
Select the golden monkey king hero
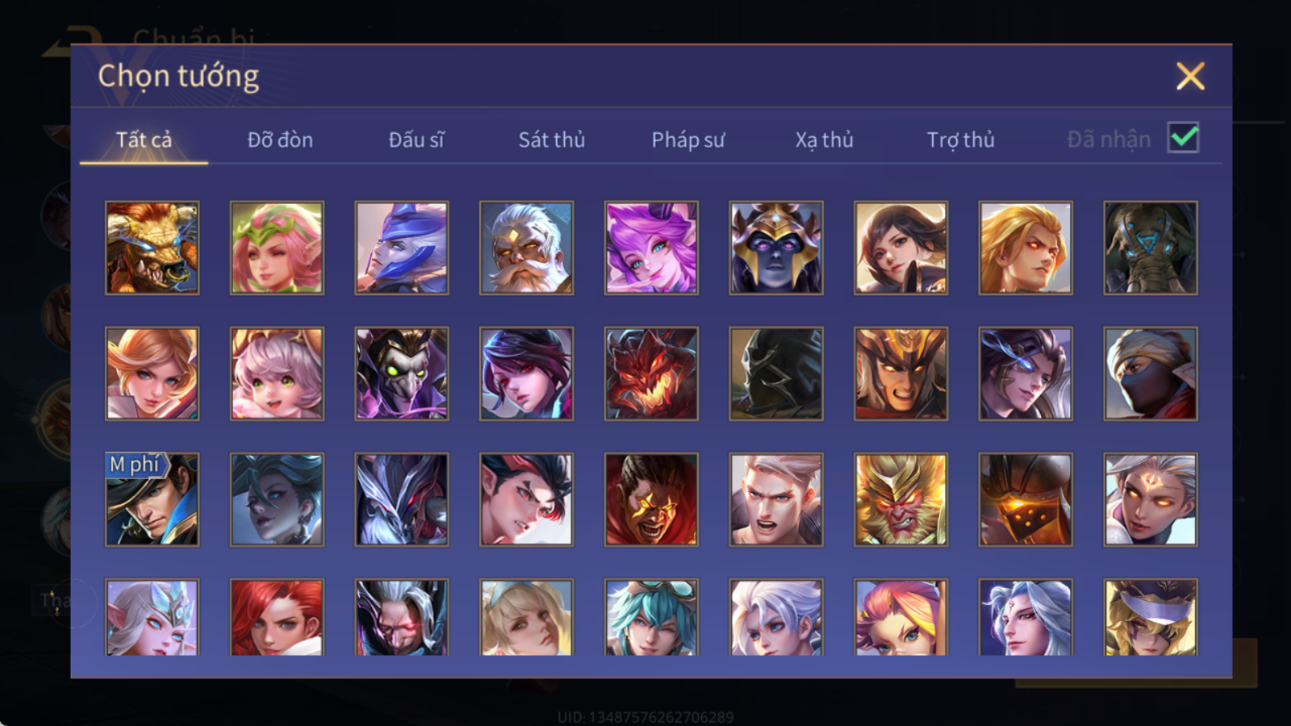click(901, 500)
